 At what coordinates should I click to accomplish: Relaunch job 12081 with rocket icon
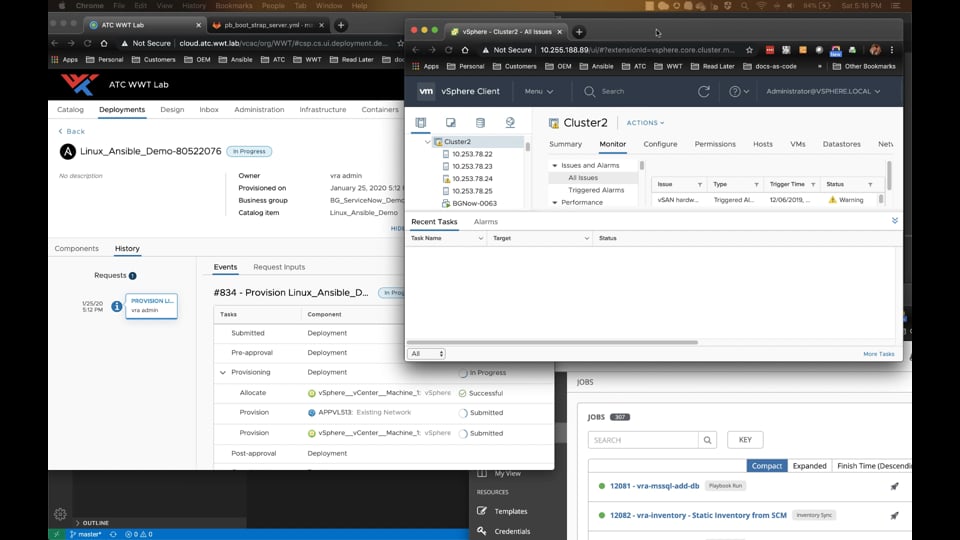coord(895,487)
